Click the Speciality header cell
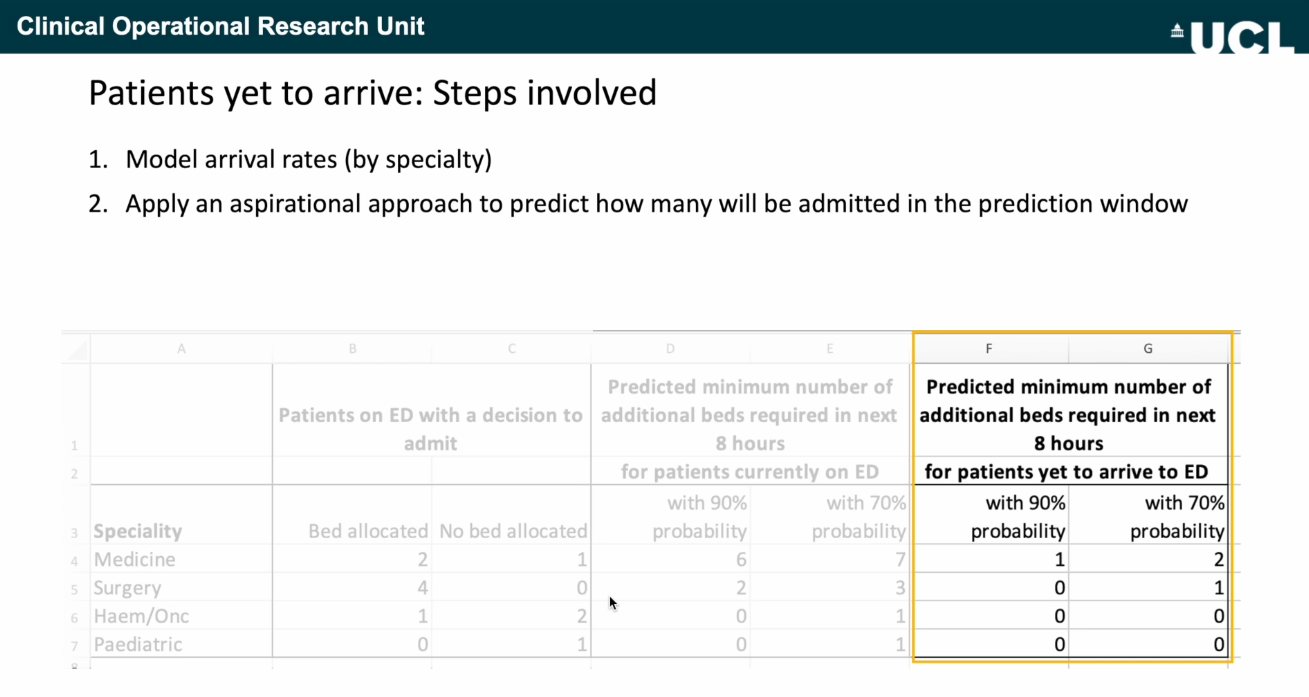This screenshot has height=697, width=1309. click(138, 531)
